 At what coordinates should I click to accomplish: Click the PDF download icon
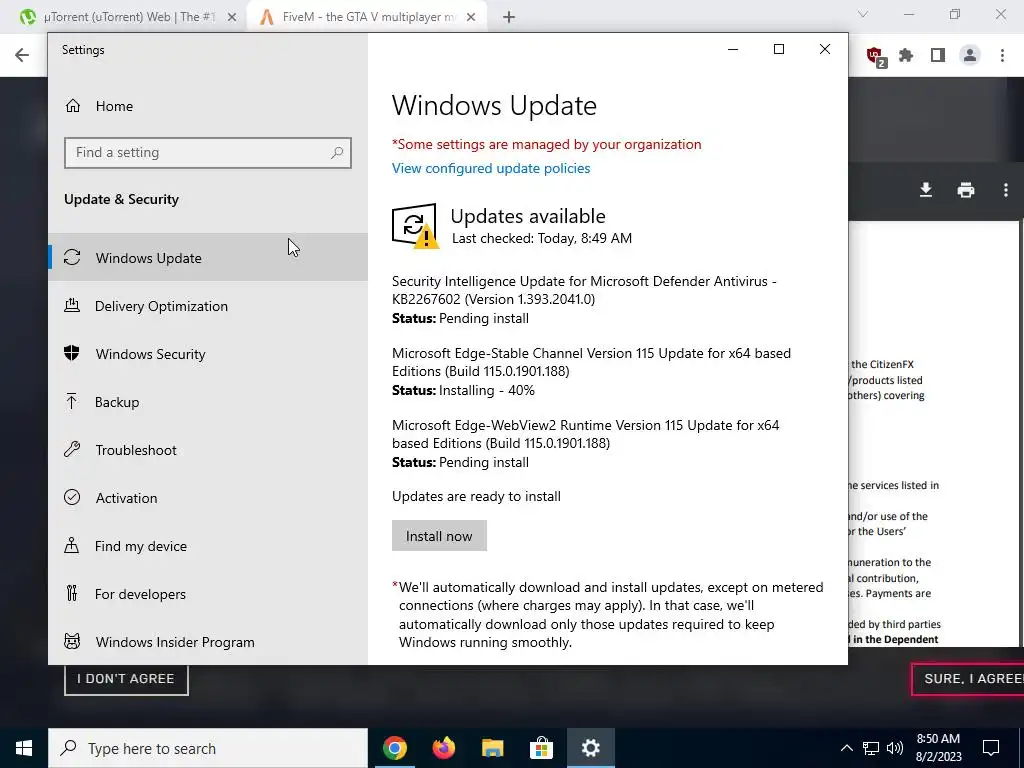(925, 190)
